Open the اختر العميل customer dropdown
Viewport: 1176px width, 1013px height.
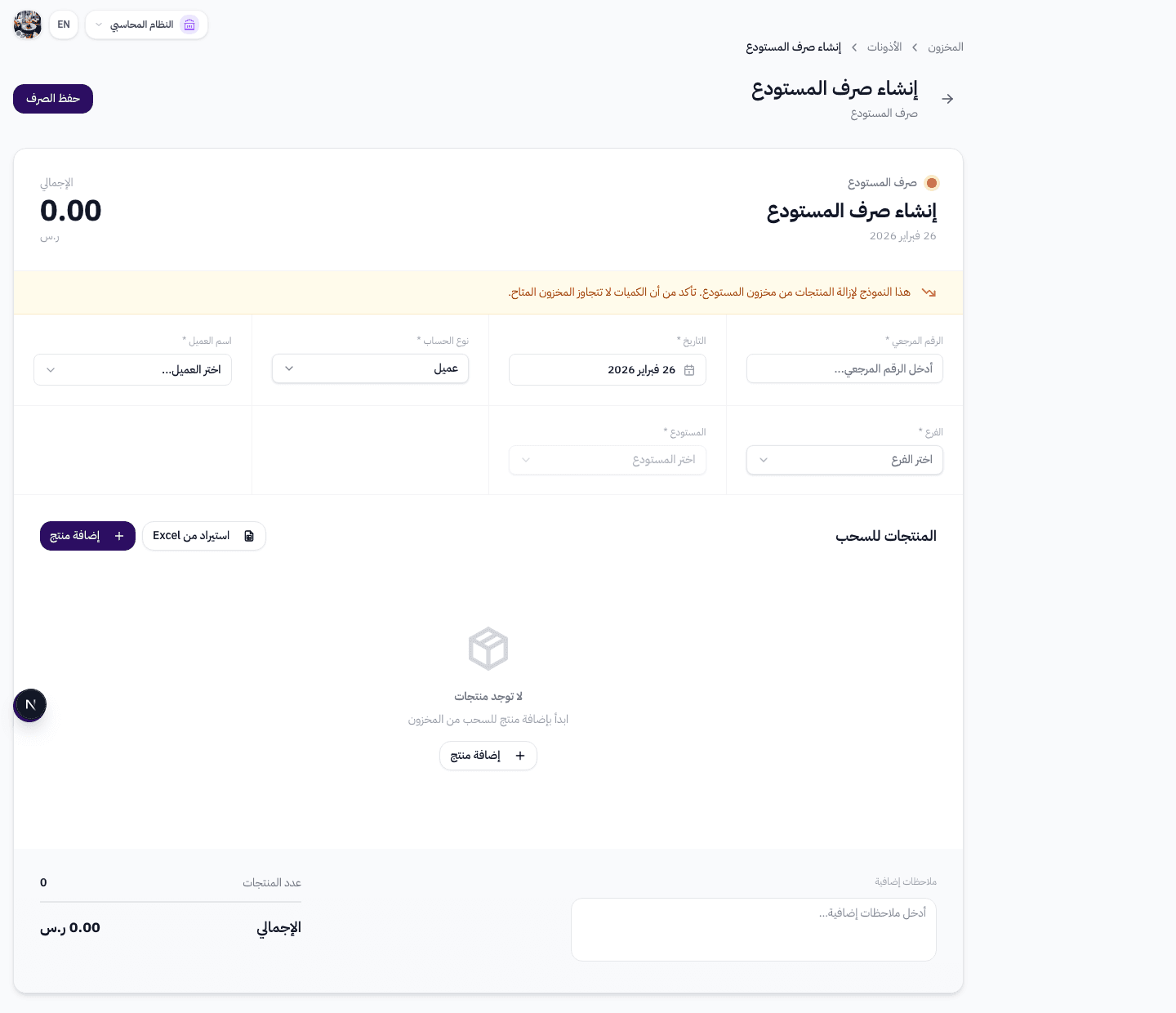[x=132, y=369]
